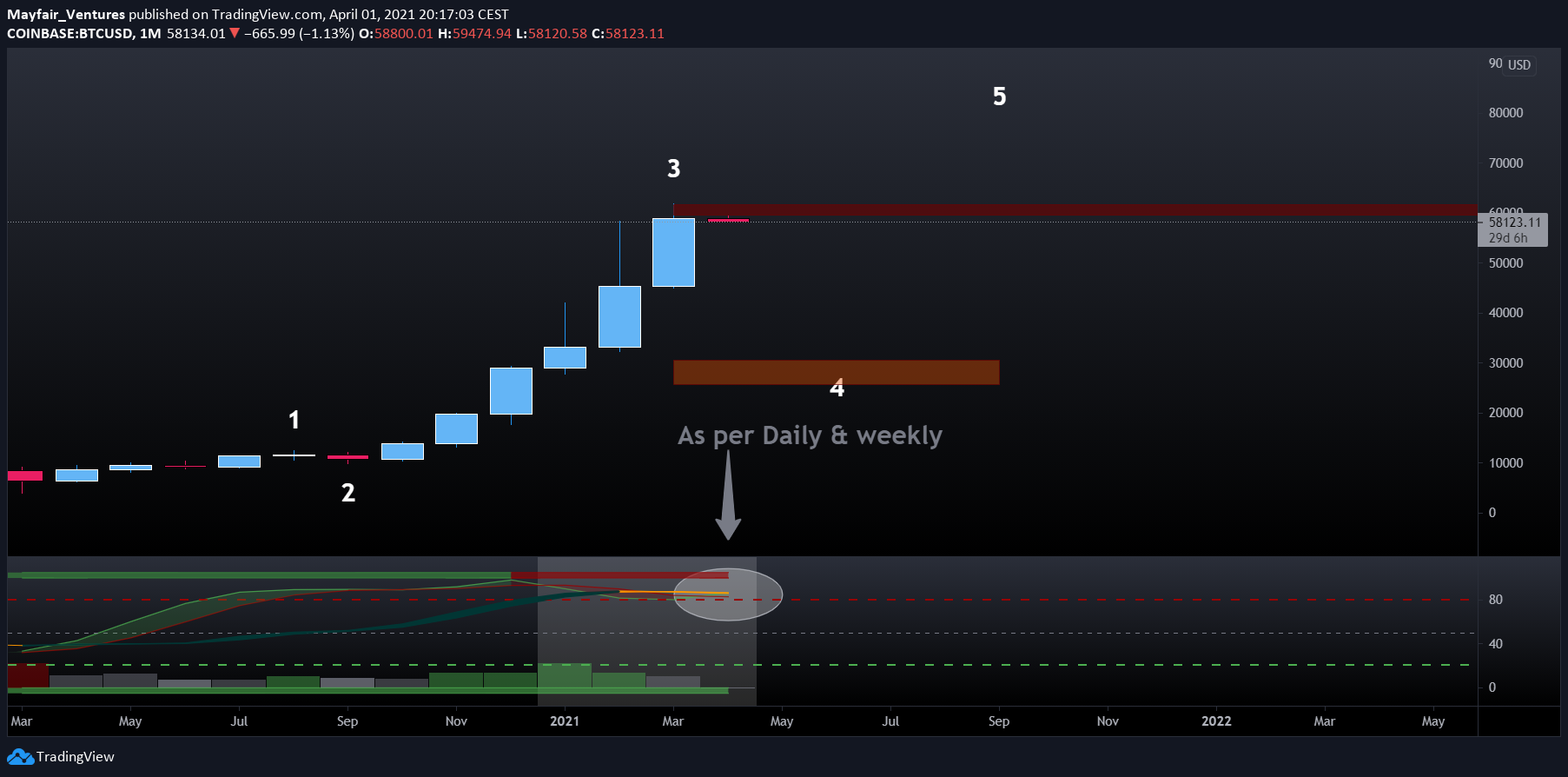Image resolution: width=1568 pixels, height=777 pixels.
Task: Click the Sep label after 2021
Action: [999, 721]
